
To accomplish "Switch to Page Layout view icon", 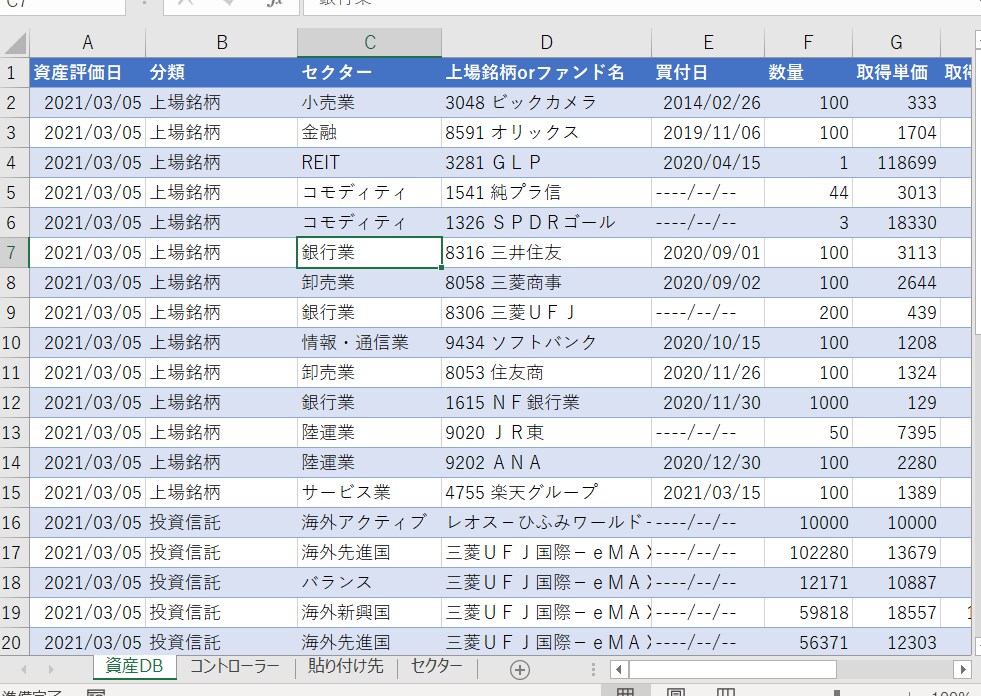I will click(676, 693).
